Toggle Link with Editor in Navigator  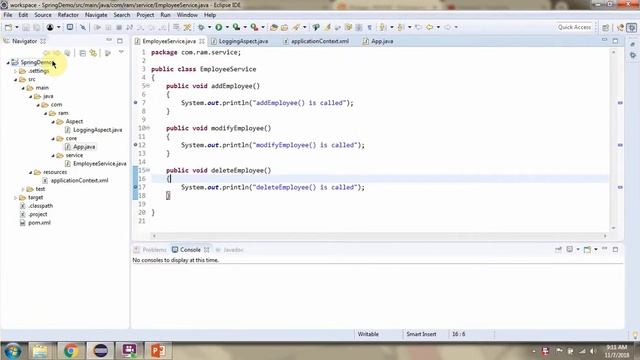pos(93,53)
